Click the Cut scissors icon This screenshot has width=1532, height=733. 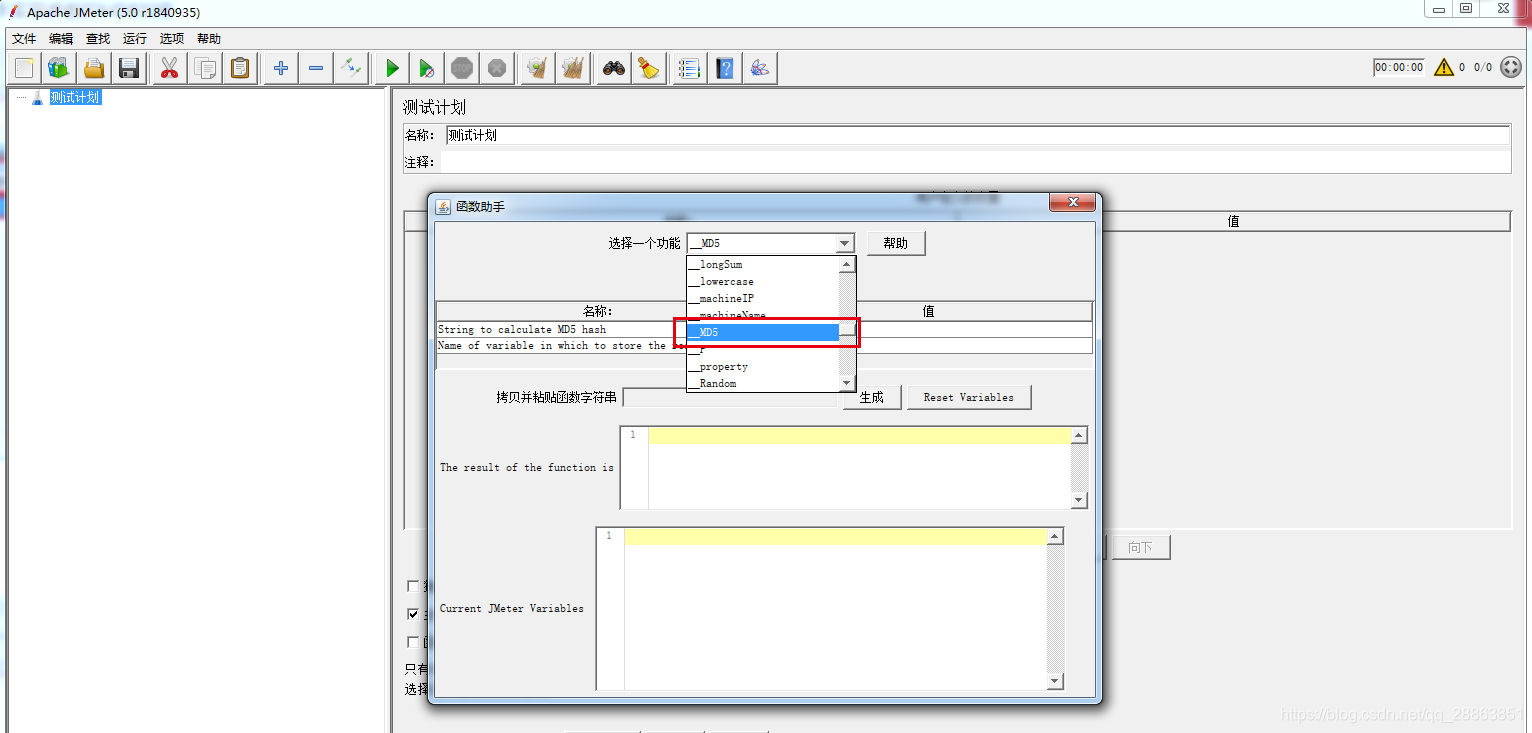coord(169,68)
